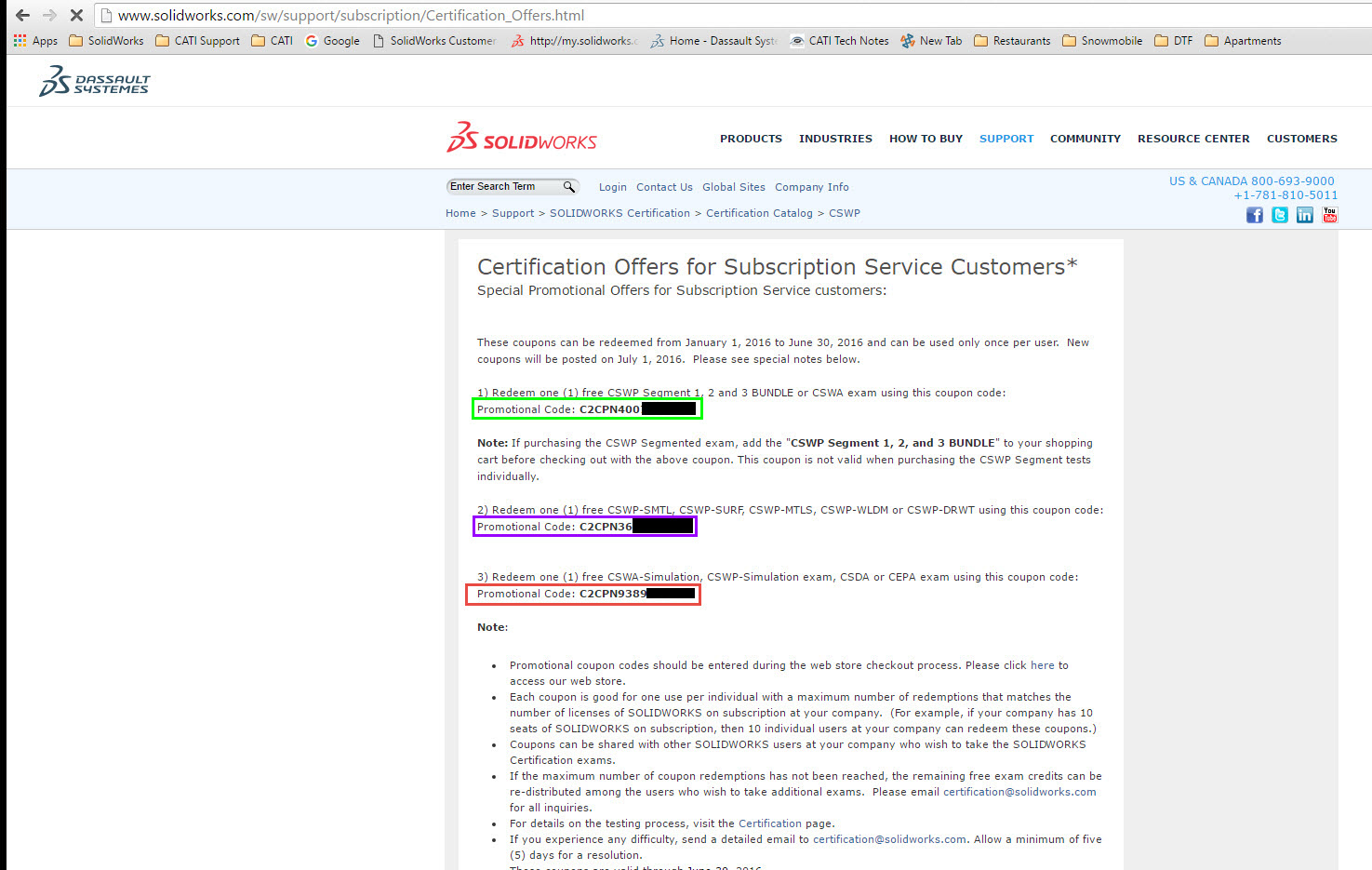Open the CATI bookmarks folder

[272, 41]
